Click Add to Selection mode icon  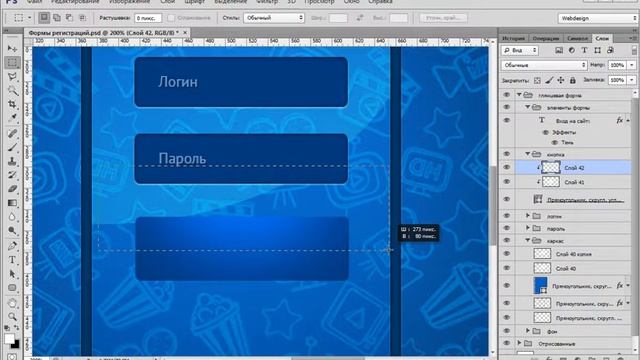[57, 18]
